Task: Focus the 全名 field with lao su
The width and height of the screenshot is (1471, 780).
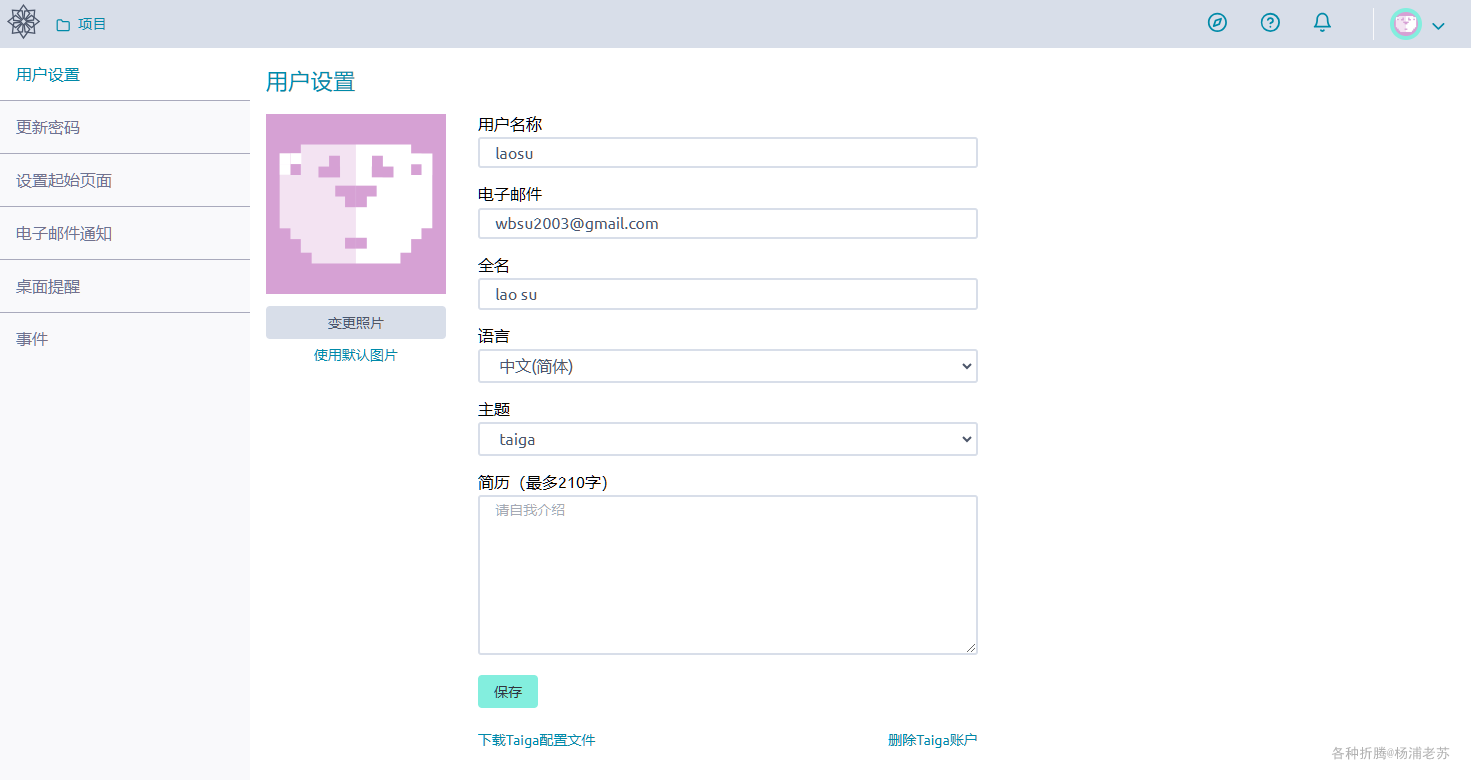Action: tap(727, 294)
